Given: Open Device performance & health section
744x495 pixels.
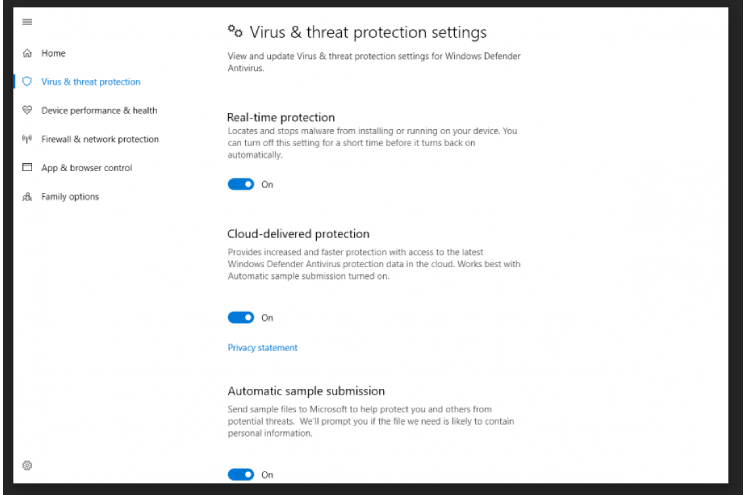Looking at the screenshot, I should 99,110.
